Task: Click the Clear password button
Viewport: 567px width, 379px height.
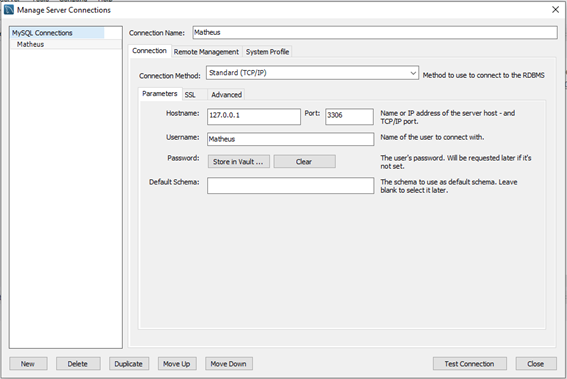Action: click(304, 162)
